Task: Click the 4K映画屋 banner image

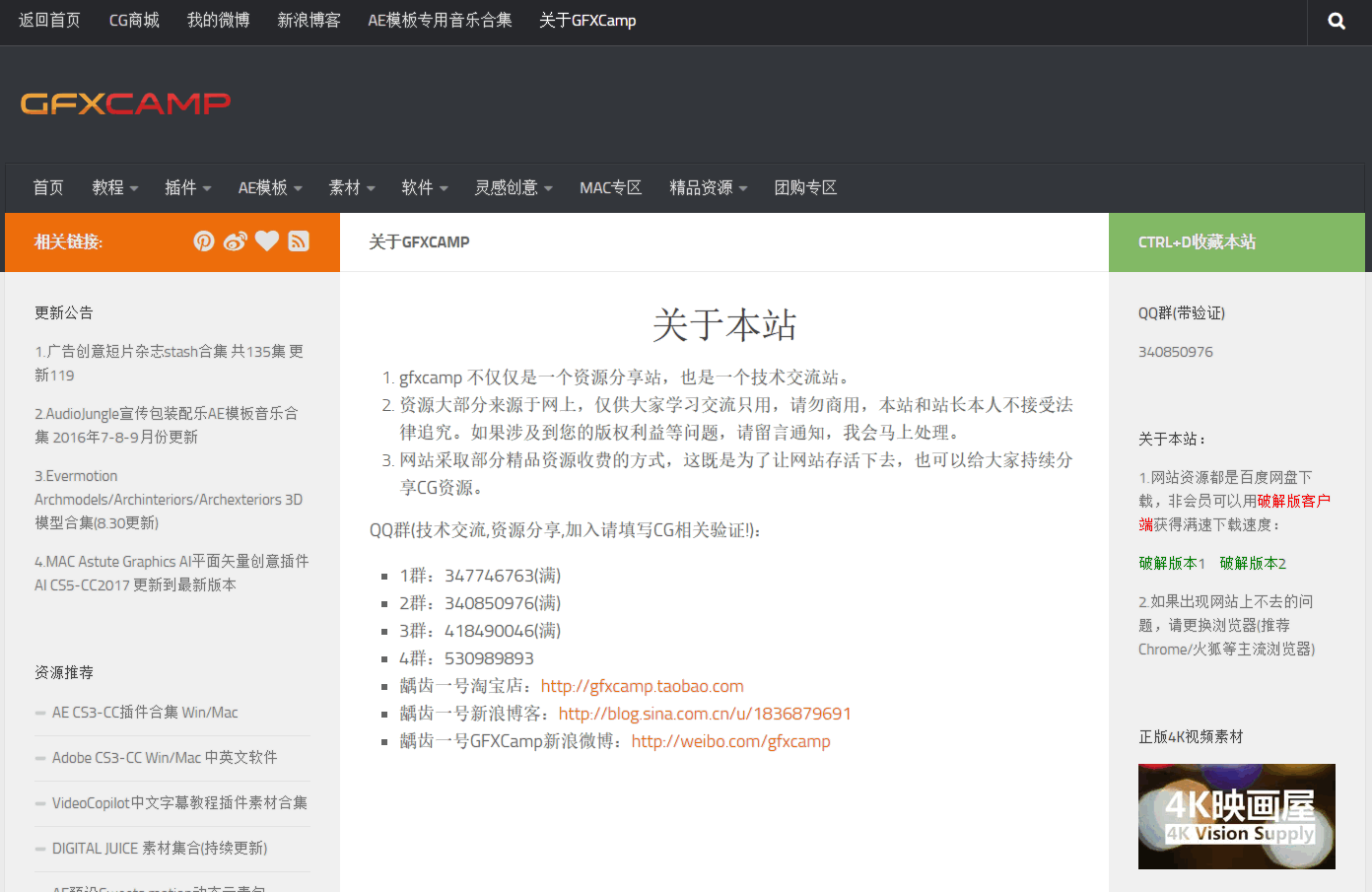Action: 1236,816
